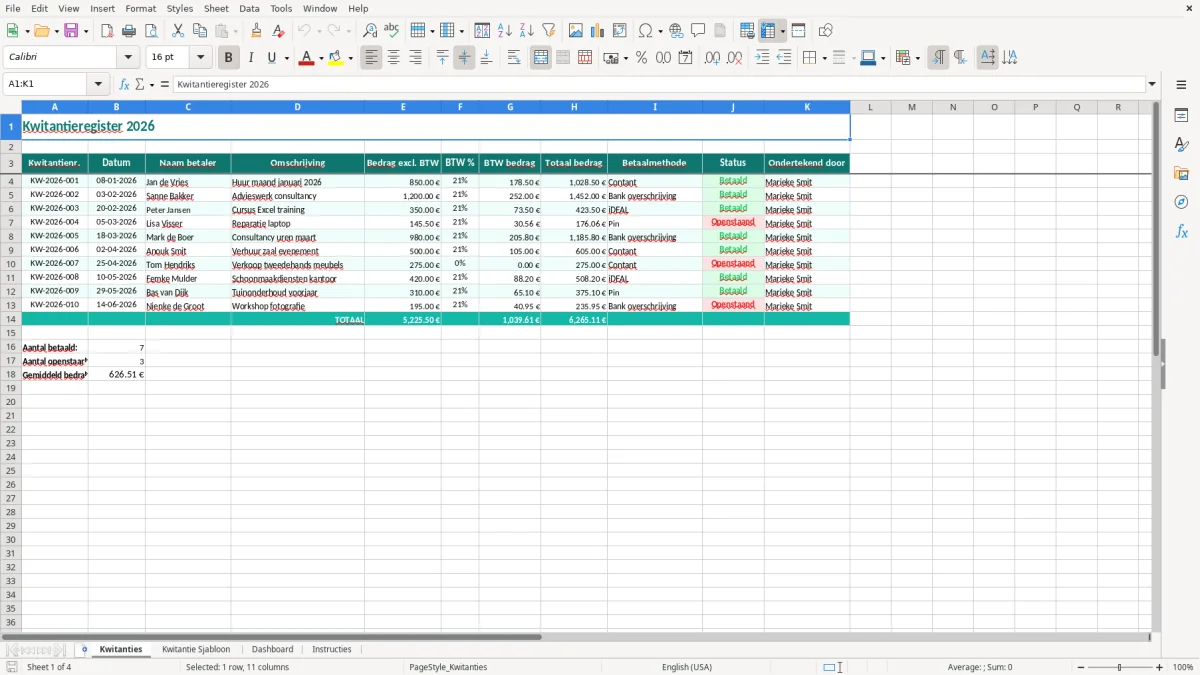Image resolution: width=1200 pixels, height=675 pixels.
Task: Format as date calendar icon
Action: (685, 58)
